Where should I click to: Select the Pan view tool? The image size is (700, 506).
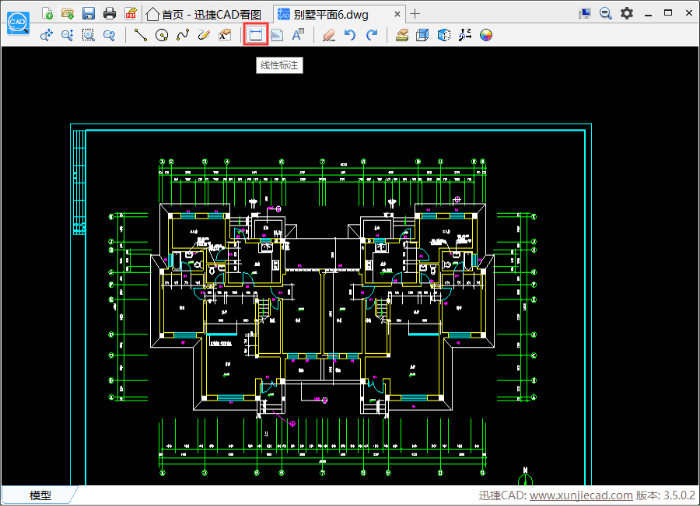pos(46,35)
